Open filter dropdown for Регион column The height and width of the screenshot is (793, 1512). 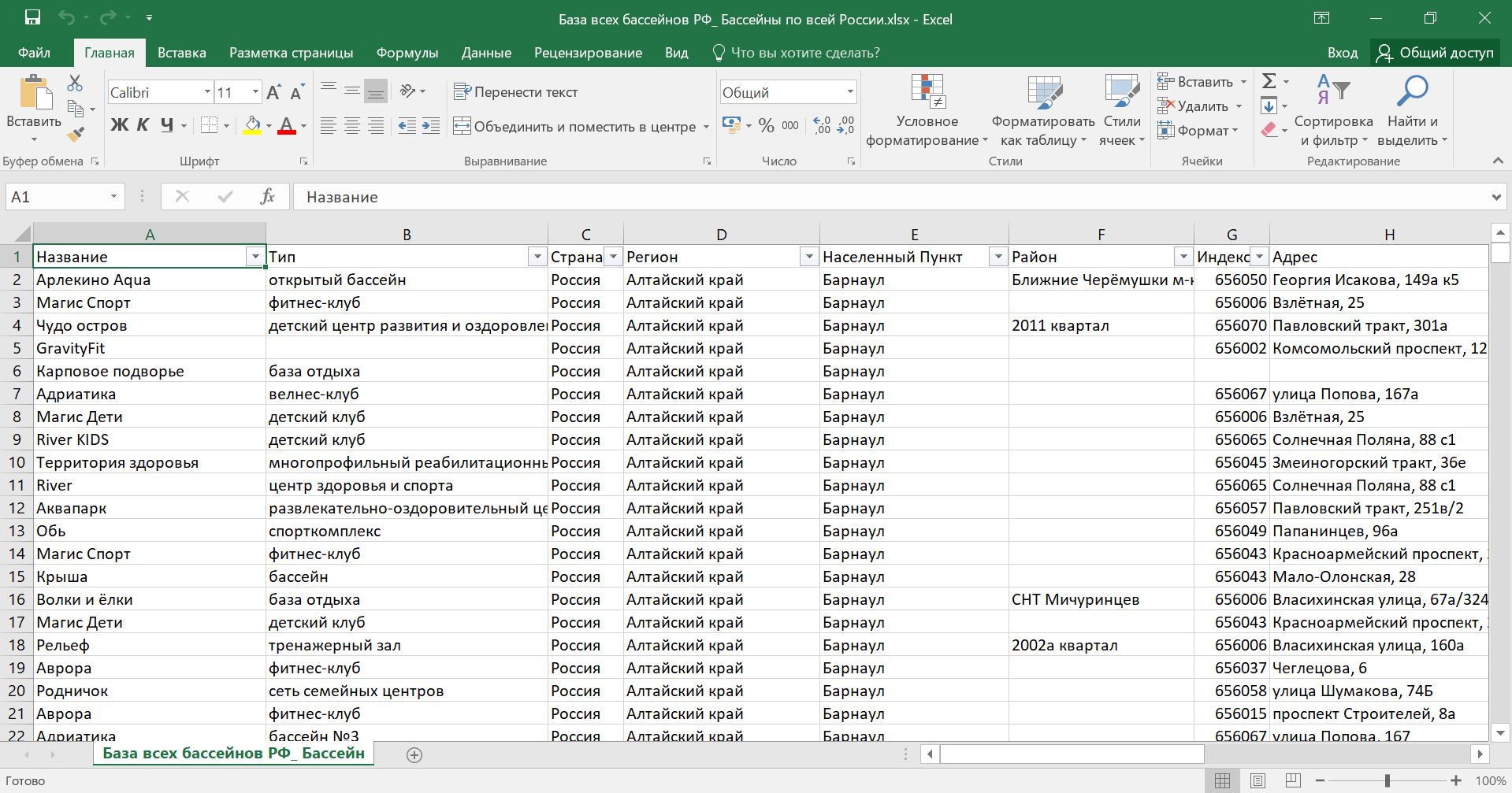808,257
